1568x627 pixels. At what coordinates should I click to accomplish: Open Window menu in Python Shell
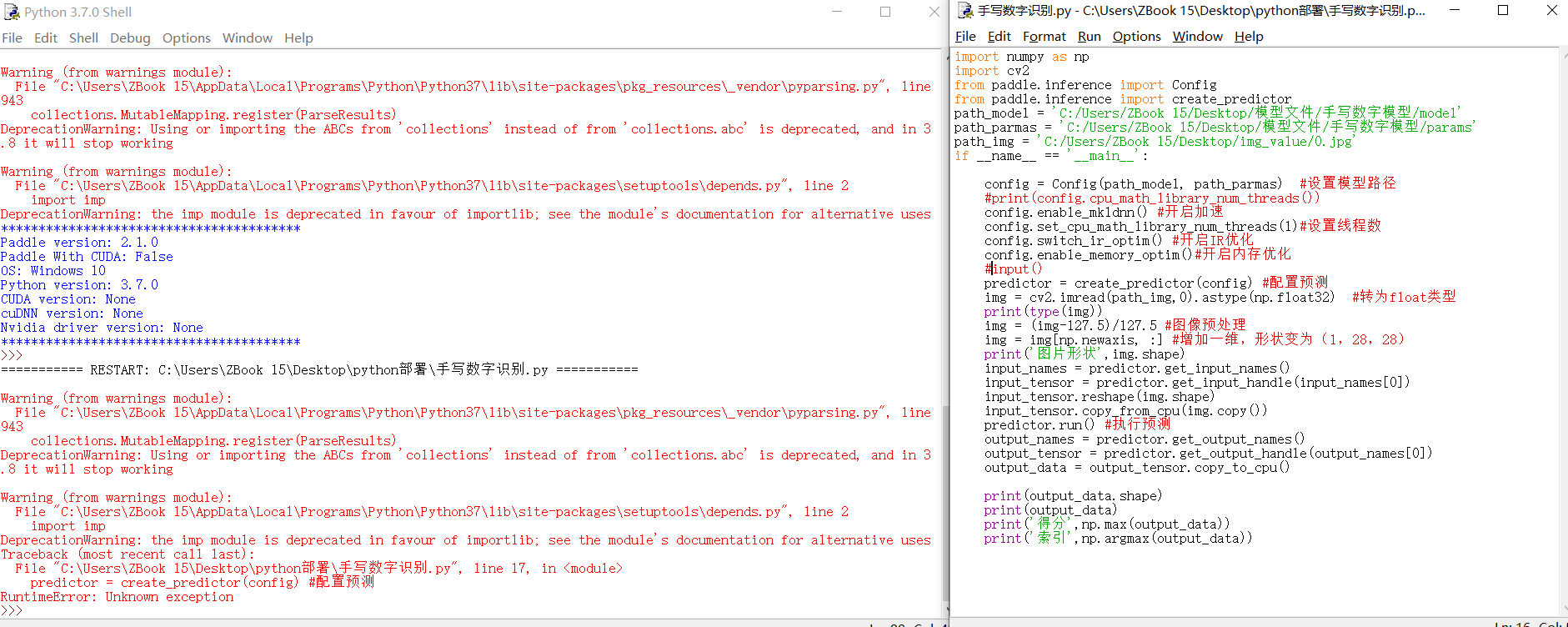coord(247,38)
